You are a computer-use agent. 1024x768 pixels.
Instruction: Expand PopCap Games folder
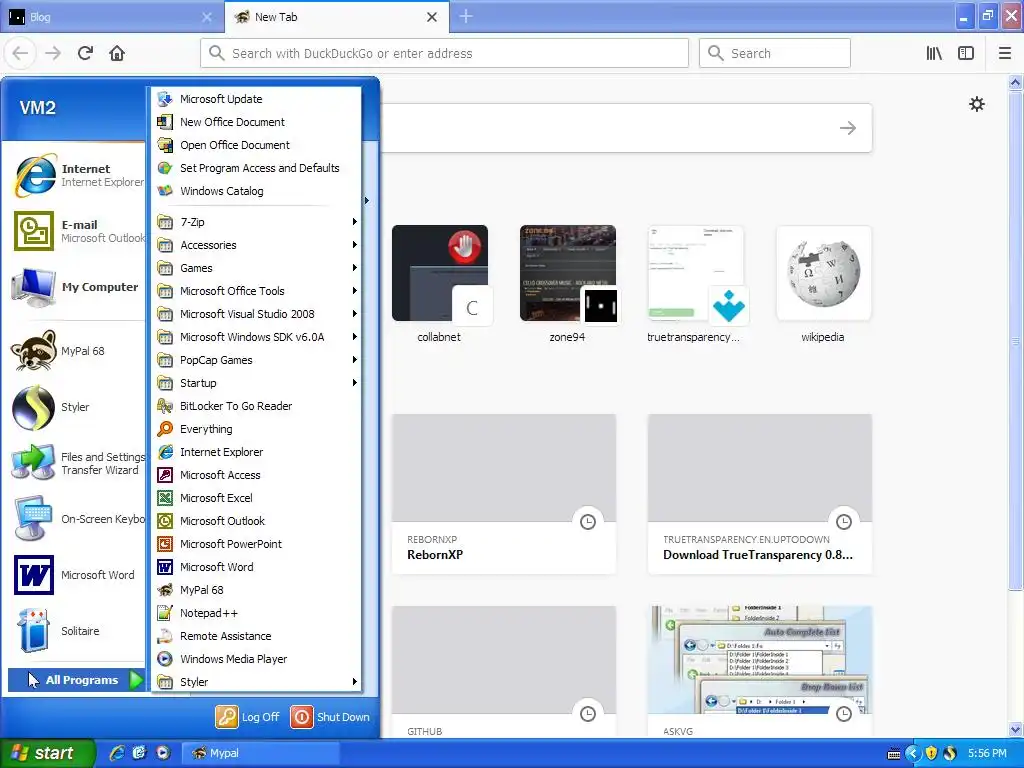coord(257,360)
